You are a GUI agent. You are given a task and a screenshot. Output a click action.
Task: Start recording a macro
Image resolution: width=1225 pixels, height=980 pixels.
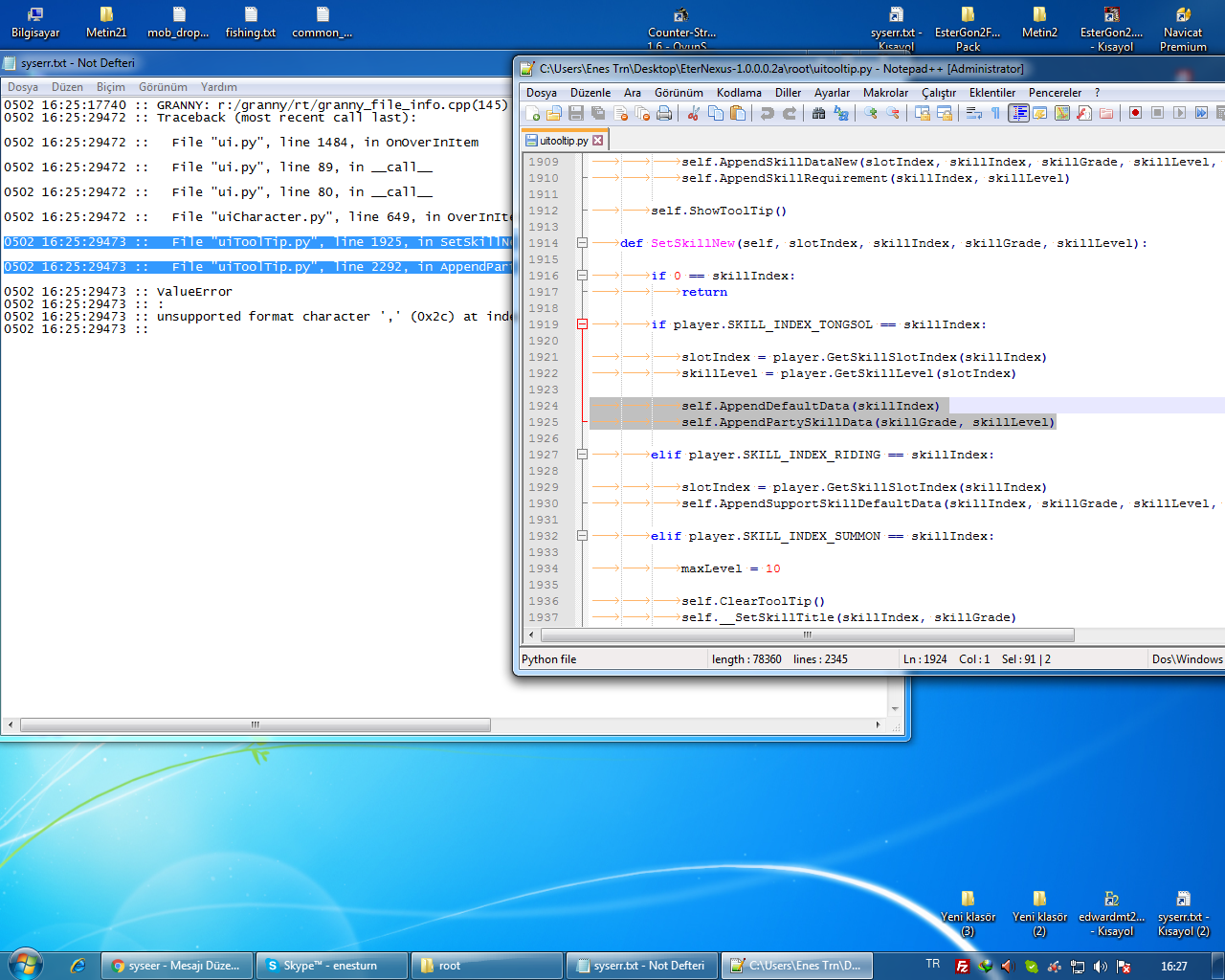coord(1135,113)
